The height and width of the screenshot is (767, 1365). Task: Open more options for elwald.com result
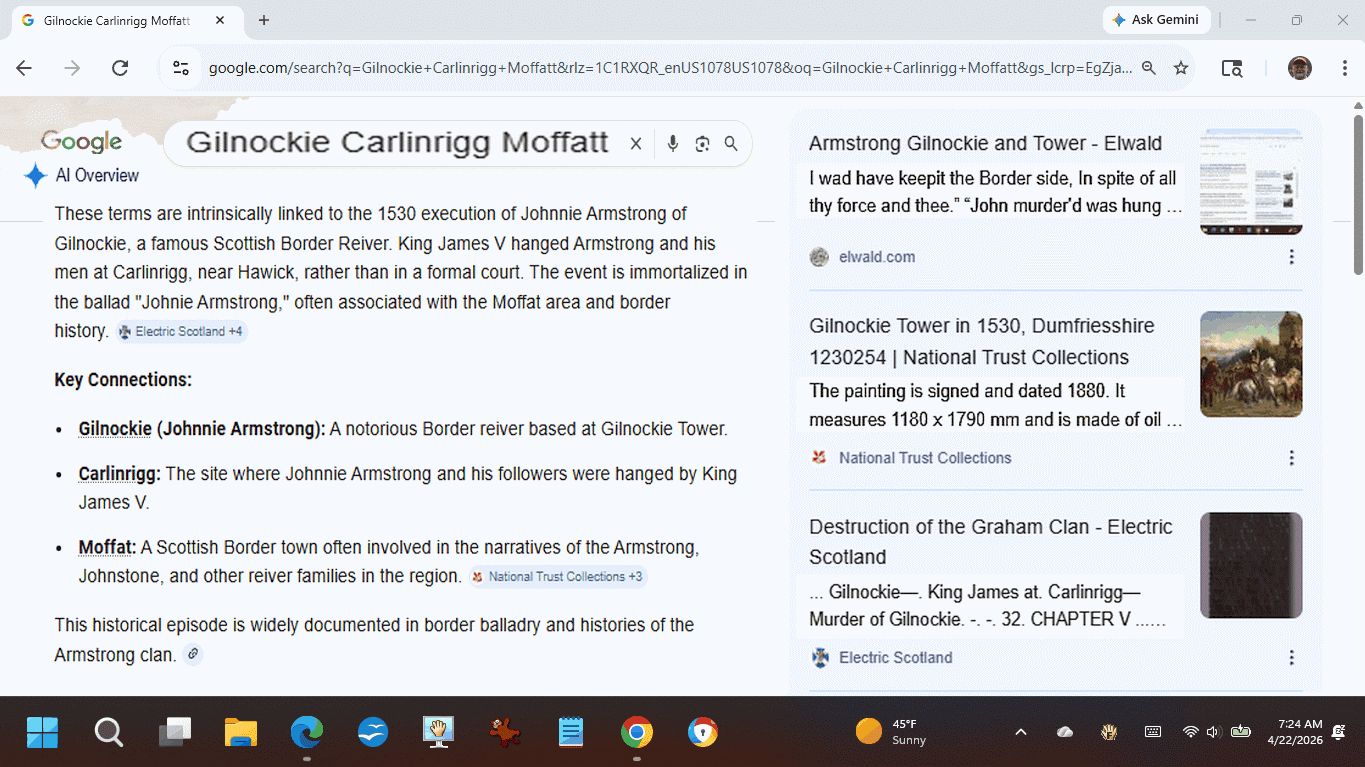click(1291, 257)
